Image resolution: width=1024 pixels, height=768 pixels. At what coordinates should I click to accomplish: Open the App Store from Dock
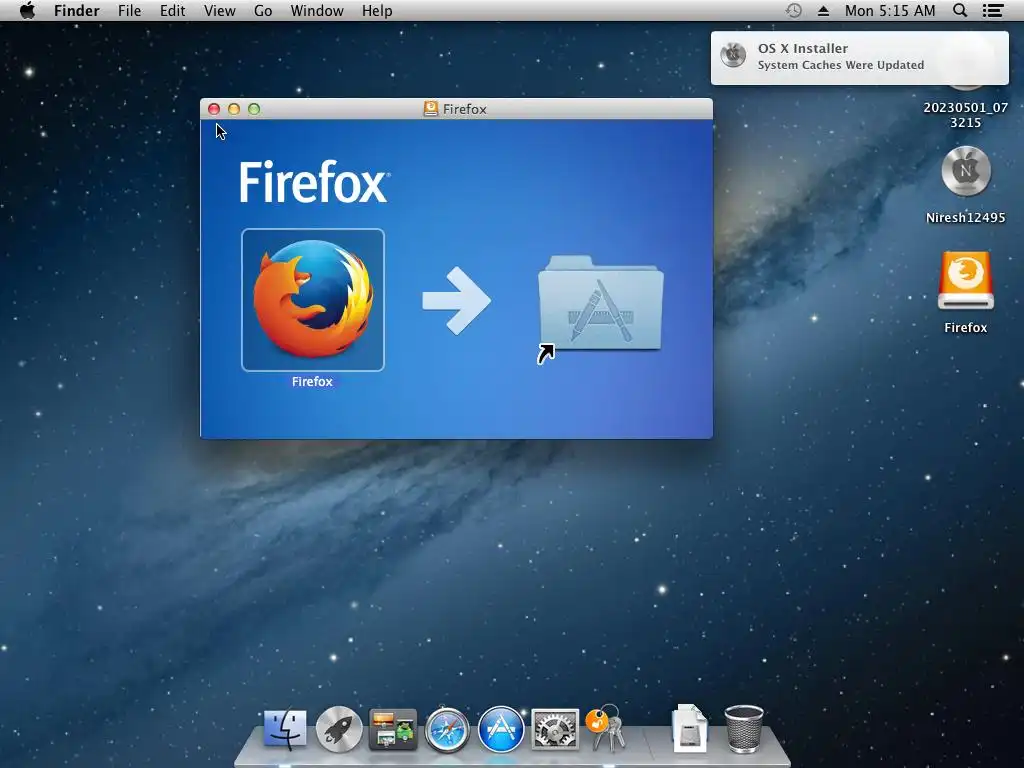(x=501, y=729)
